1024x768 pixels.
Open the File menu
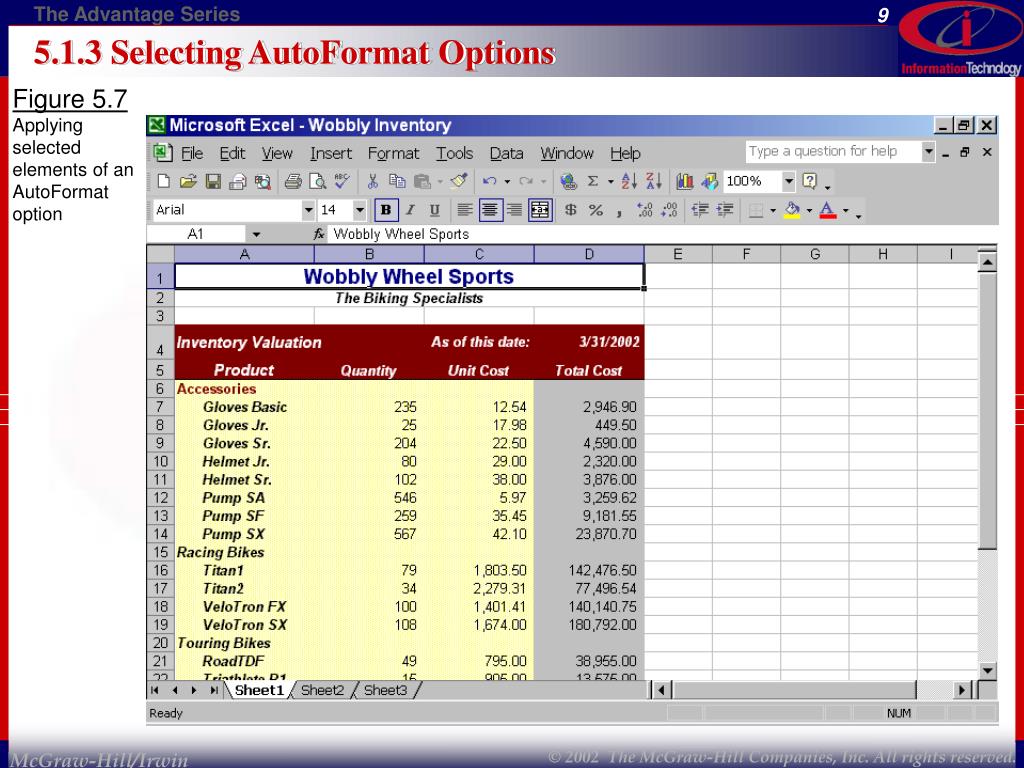pos(191,153)
